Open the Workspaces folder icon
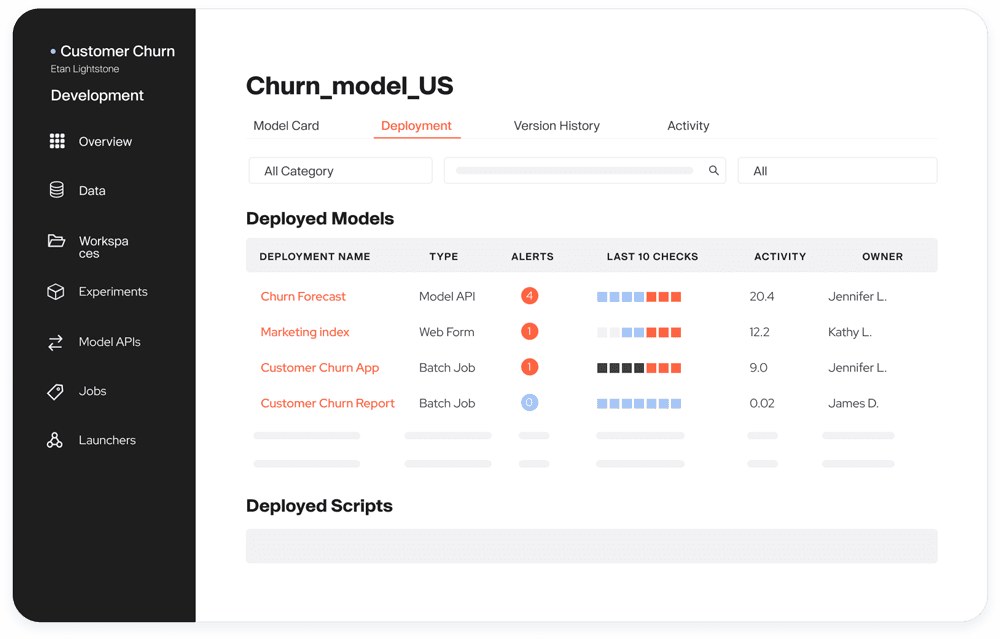This screenshot has width=1000, height=639. tap(57, 241)
